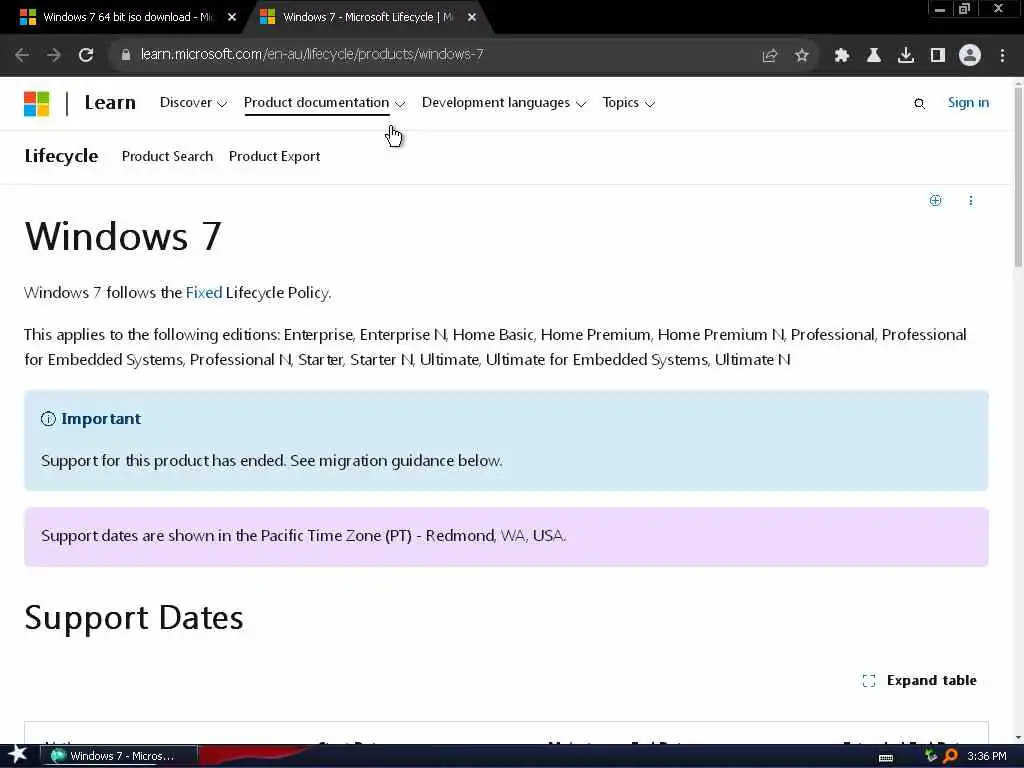Select the Windows 7 - Microsoft Lifecycle tab
The image size is (1024, 768).
(x=366, y=18)
